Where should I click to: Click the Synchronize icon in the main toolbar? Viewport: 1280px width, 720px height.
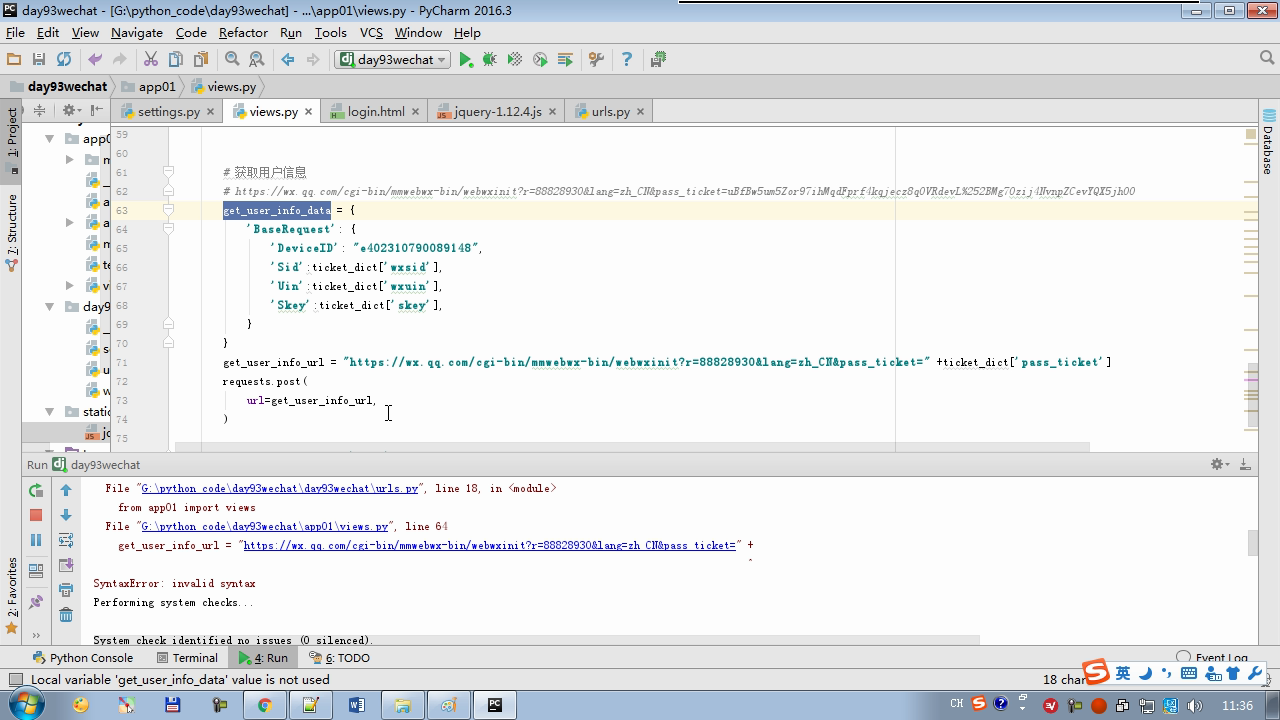pyautogui.click(x=64, y=60)
